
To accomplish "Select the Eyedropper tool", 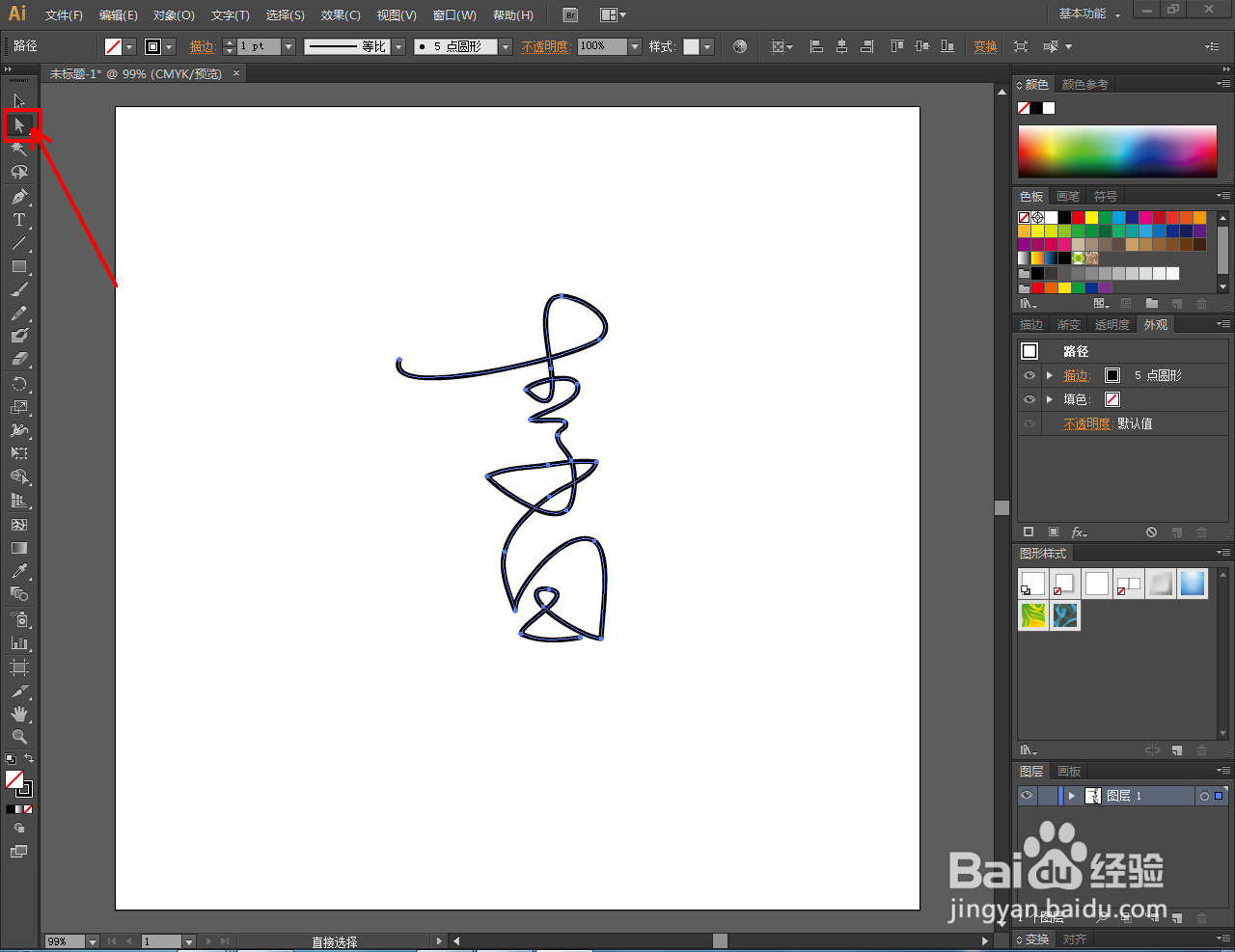I will point(19,571).
